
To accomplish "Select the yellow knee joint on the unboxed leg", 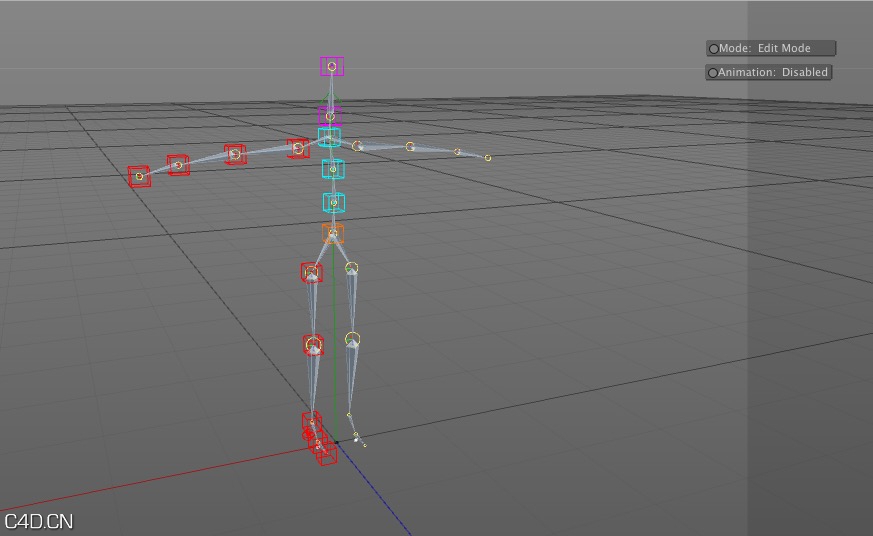I will [x=352, y=338].
